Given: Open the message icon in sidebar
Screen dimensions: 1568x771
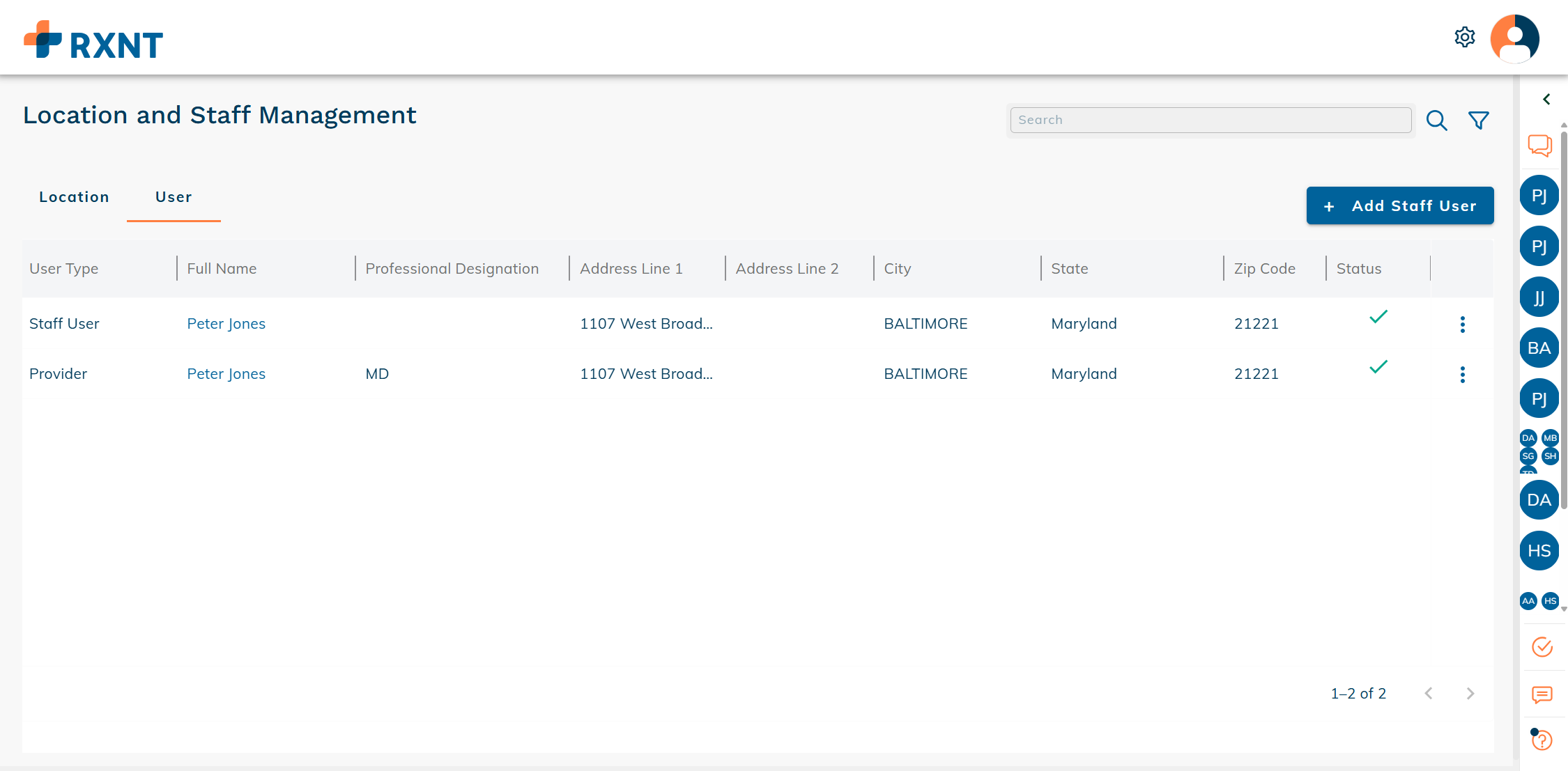Looking at the screenshot, I should point(1542,694).
